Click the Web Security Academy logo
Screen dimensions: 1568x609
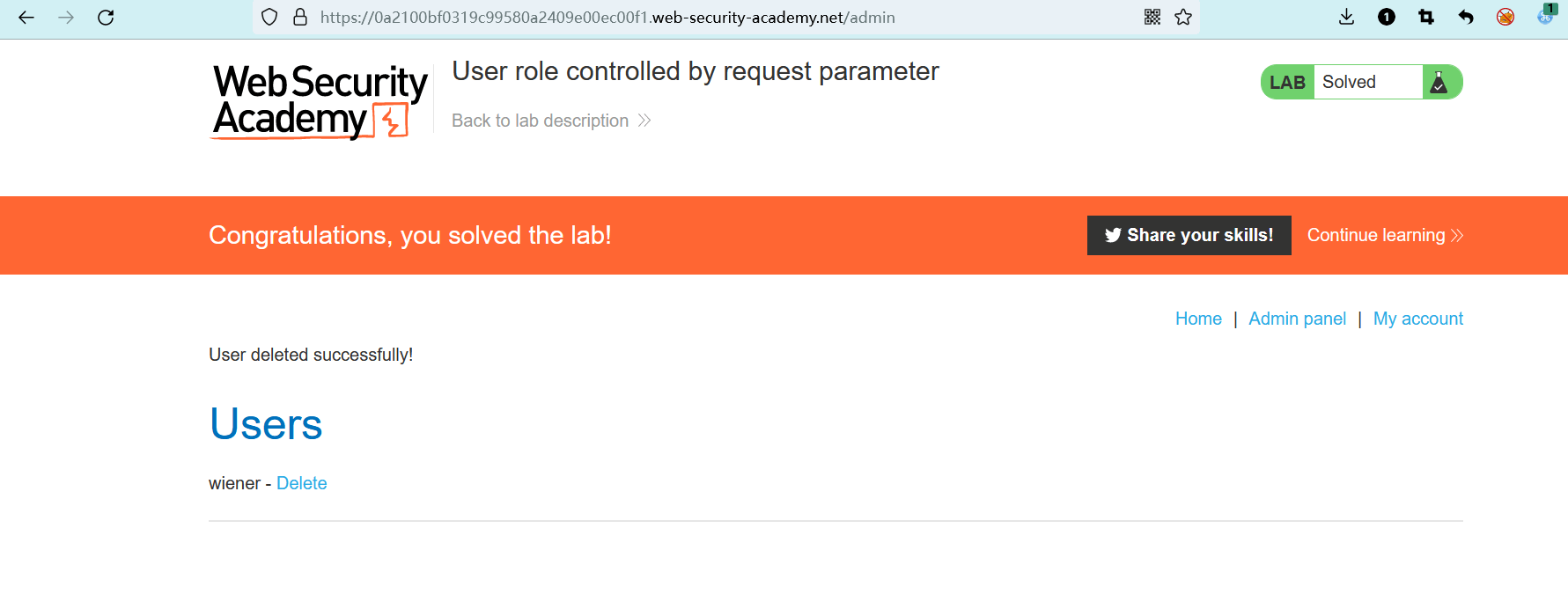coord(320,101)
